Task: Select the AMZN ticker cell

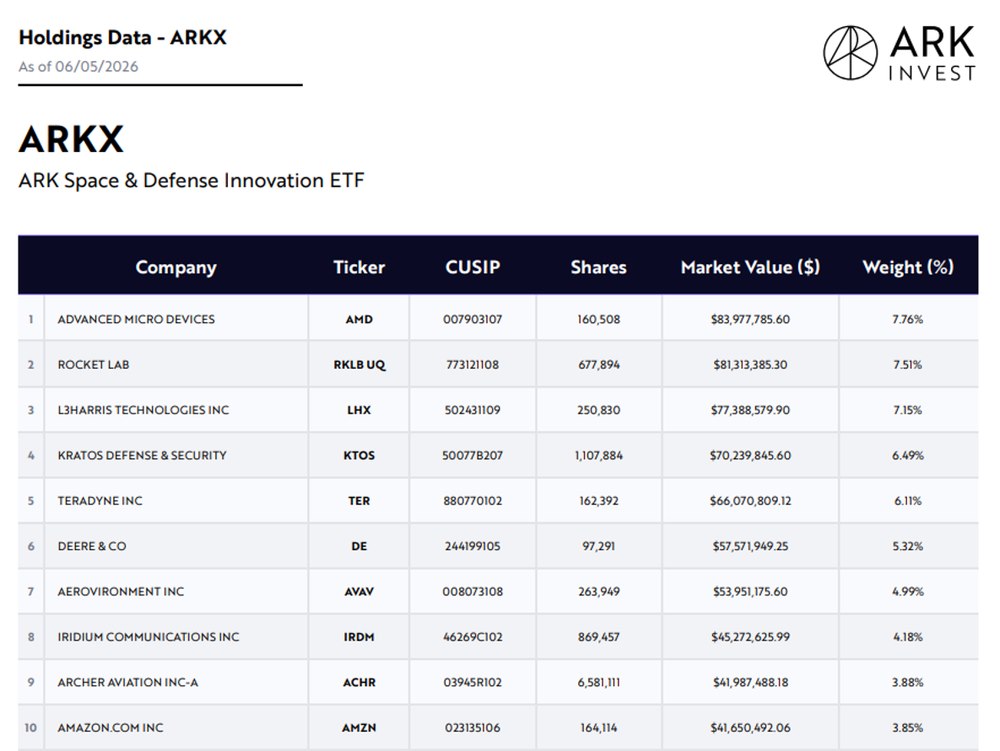Action: click(x=359, y=727)
